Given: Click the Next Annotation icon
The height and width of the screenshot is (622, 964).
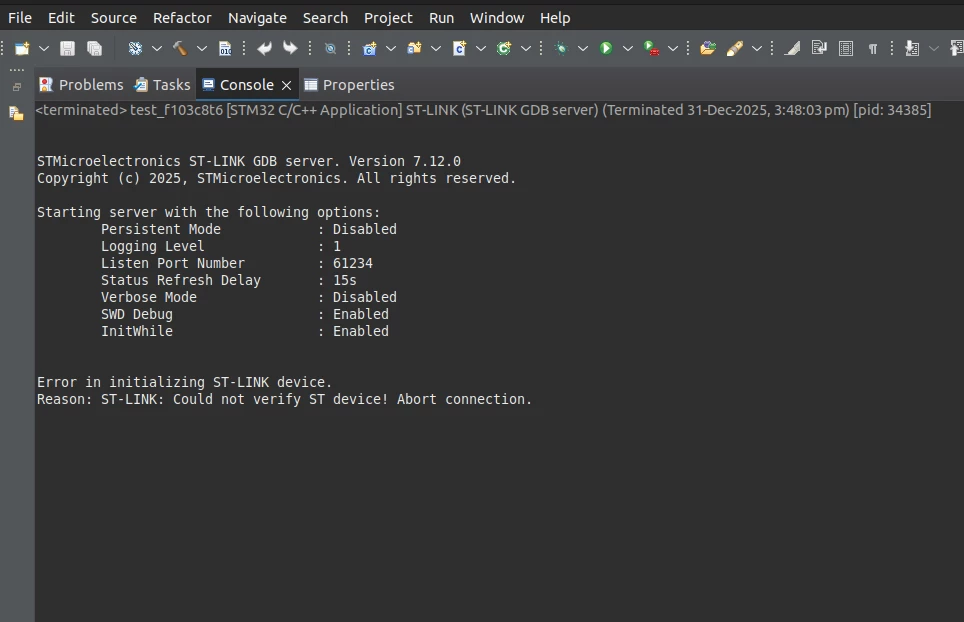Looking at the screenshot, I should (x=912, y=49).
